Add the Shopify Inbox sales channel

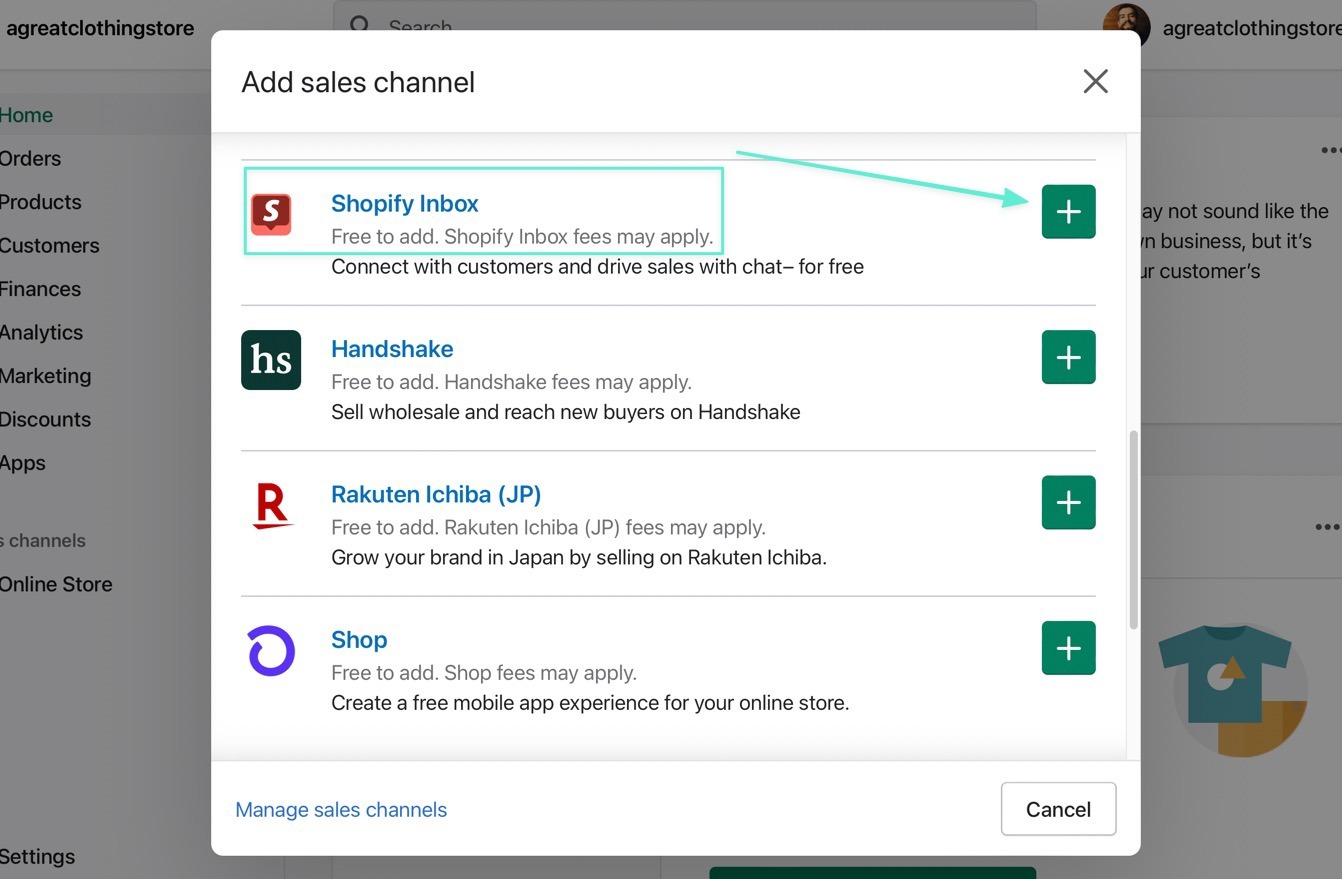pos(1068,212)
